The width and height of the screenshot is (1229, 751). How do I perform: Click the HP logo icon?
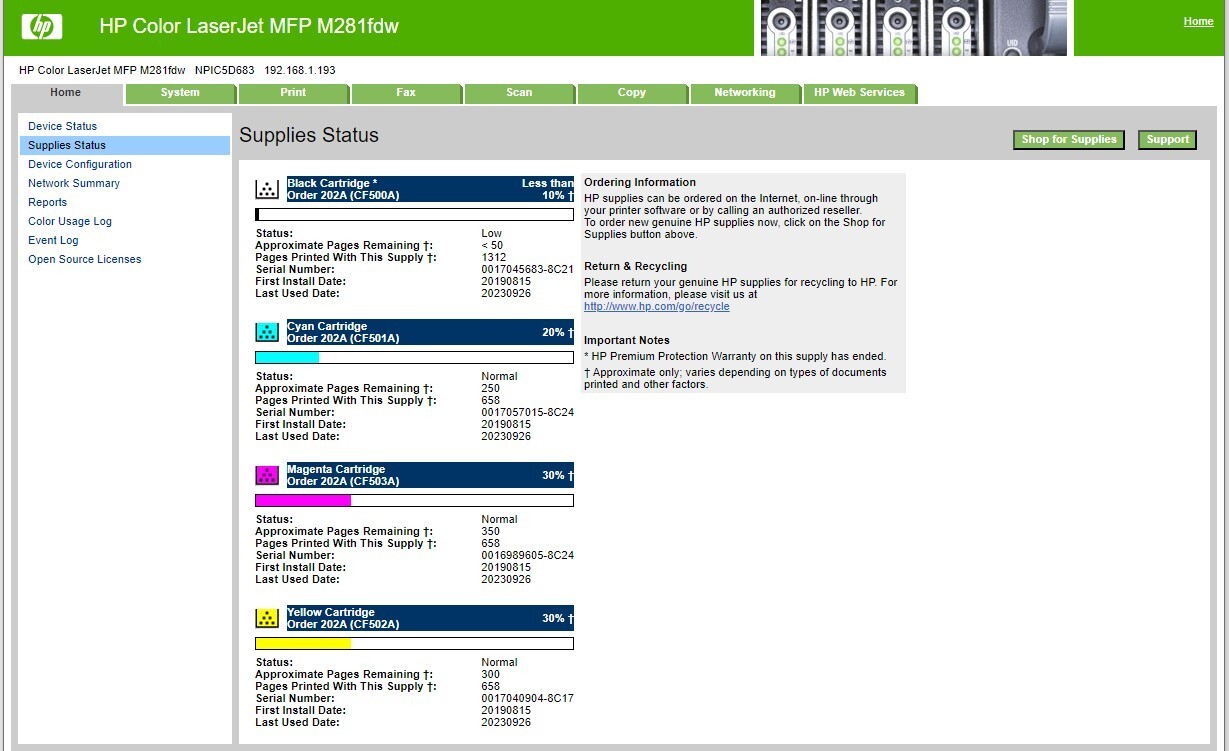point(42,27)
